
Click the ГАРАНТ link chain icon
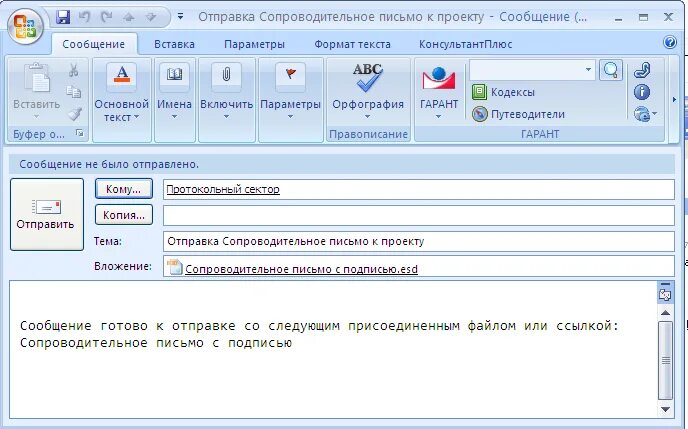point(642,70)
